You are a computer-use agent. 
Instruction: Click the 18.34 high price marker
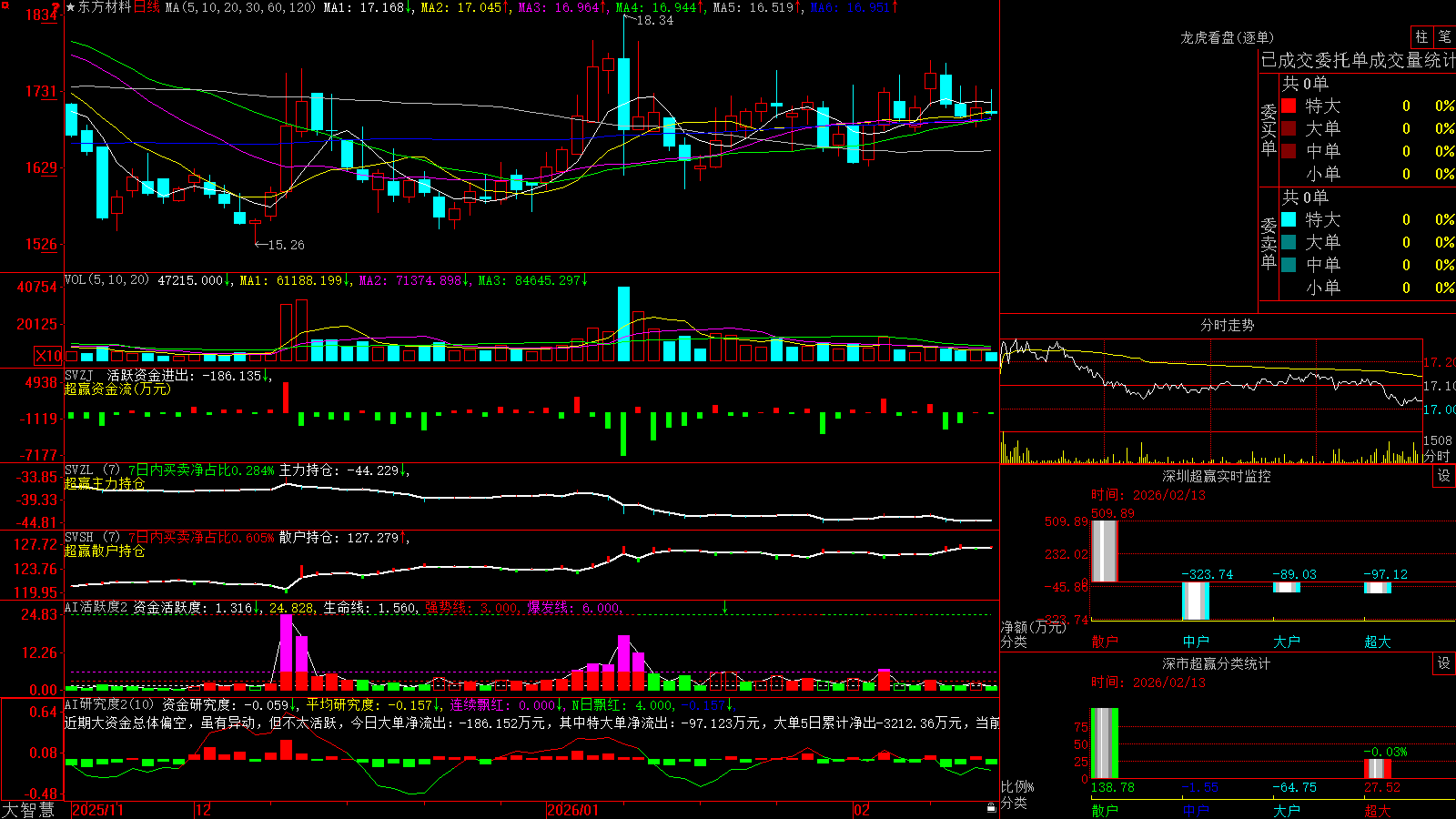pos(654,20)
